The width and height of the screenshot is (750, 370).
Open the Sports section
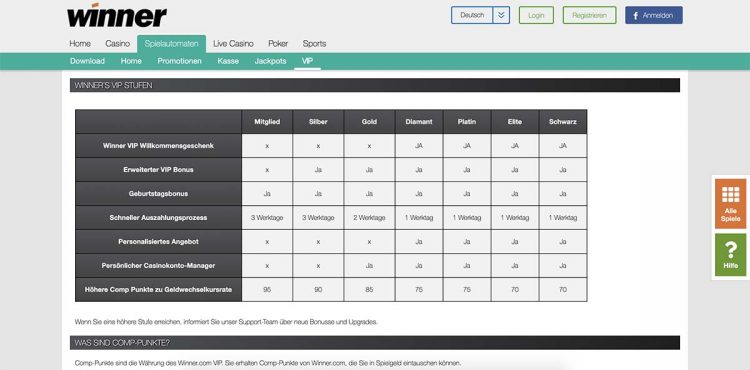pos(314,44)
